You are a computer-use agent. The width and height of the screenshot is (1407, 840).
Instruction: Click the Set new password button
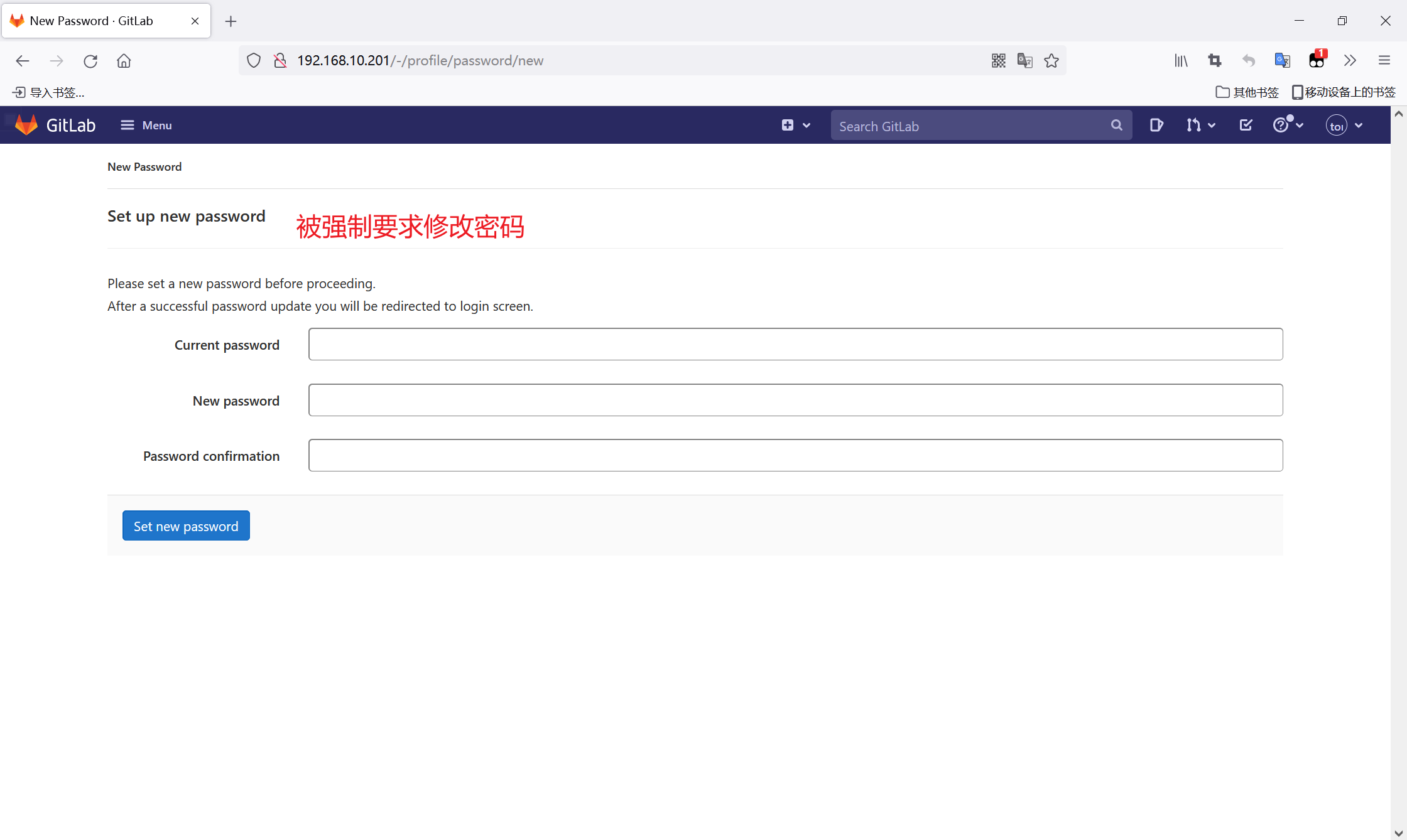186,525
